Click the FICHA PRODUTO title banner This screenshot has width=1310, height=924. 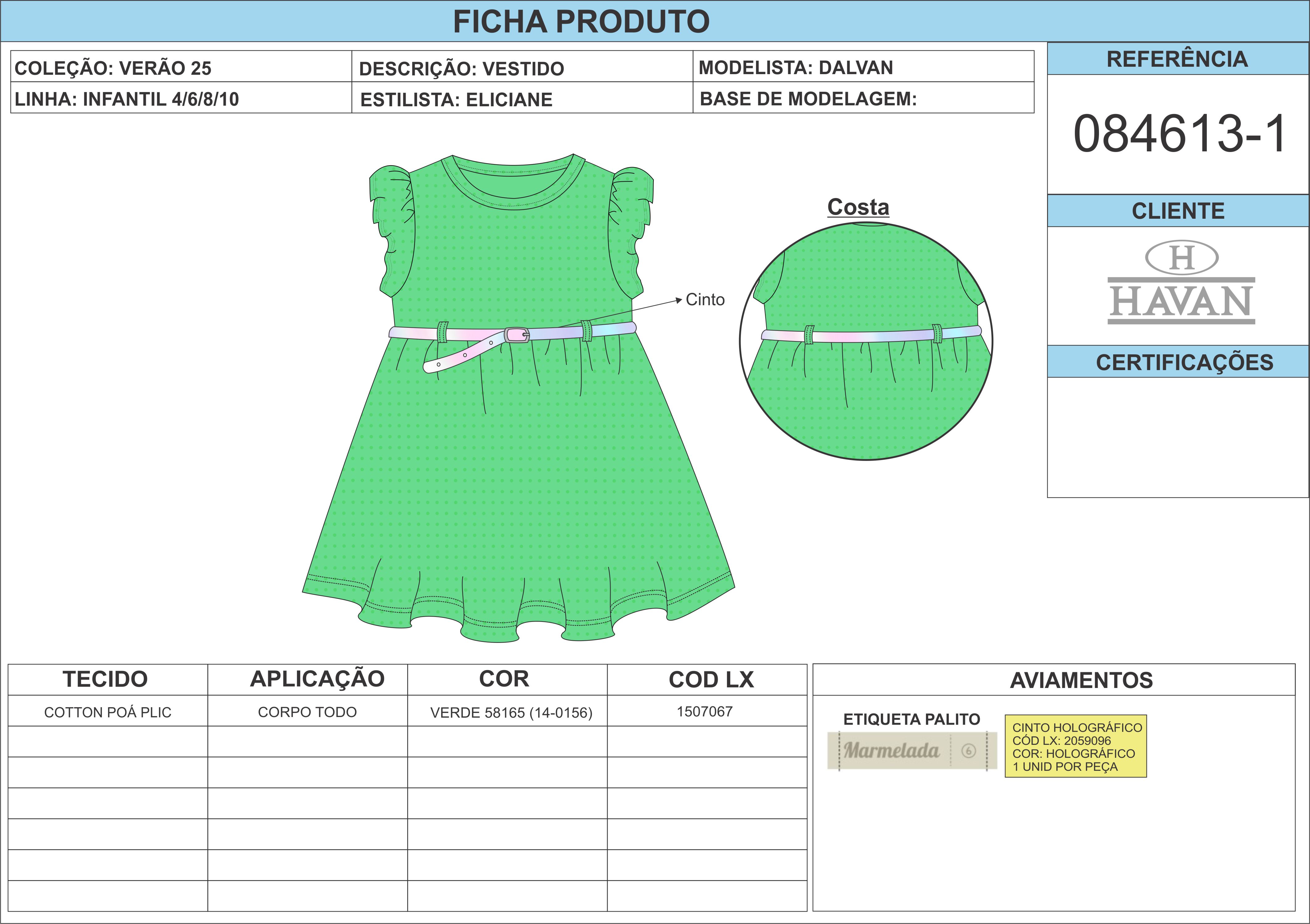click(581, 21)
